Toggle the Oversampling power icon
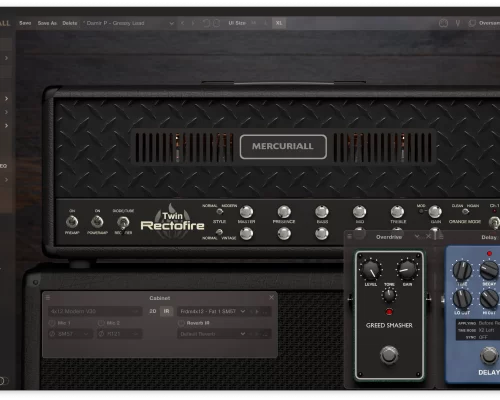This screenshot has height=400, width=500. [x=472, y=23]
